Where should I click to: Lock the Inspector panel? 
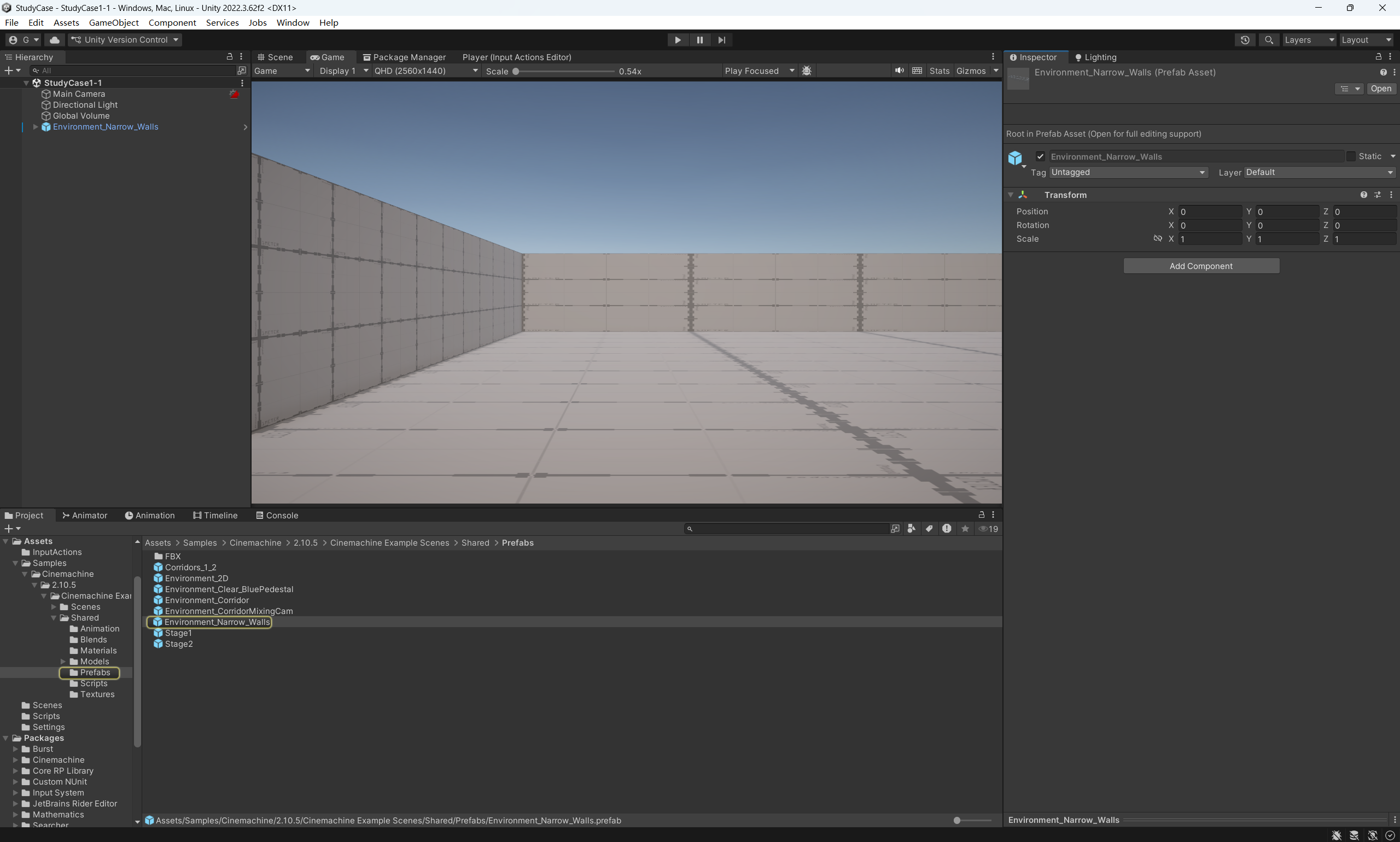coord(1378,57)
